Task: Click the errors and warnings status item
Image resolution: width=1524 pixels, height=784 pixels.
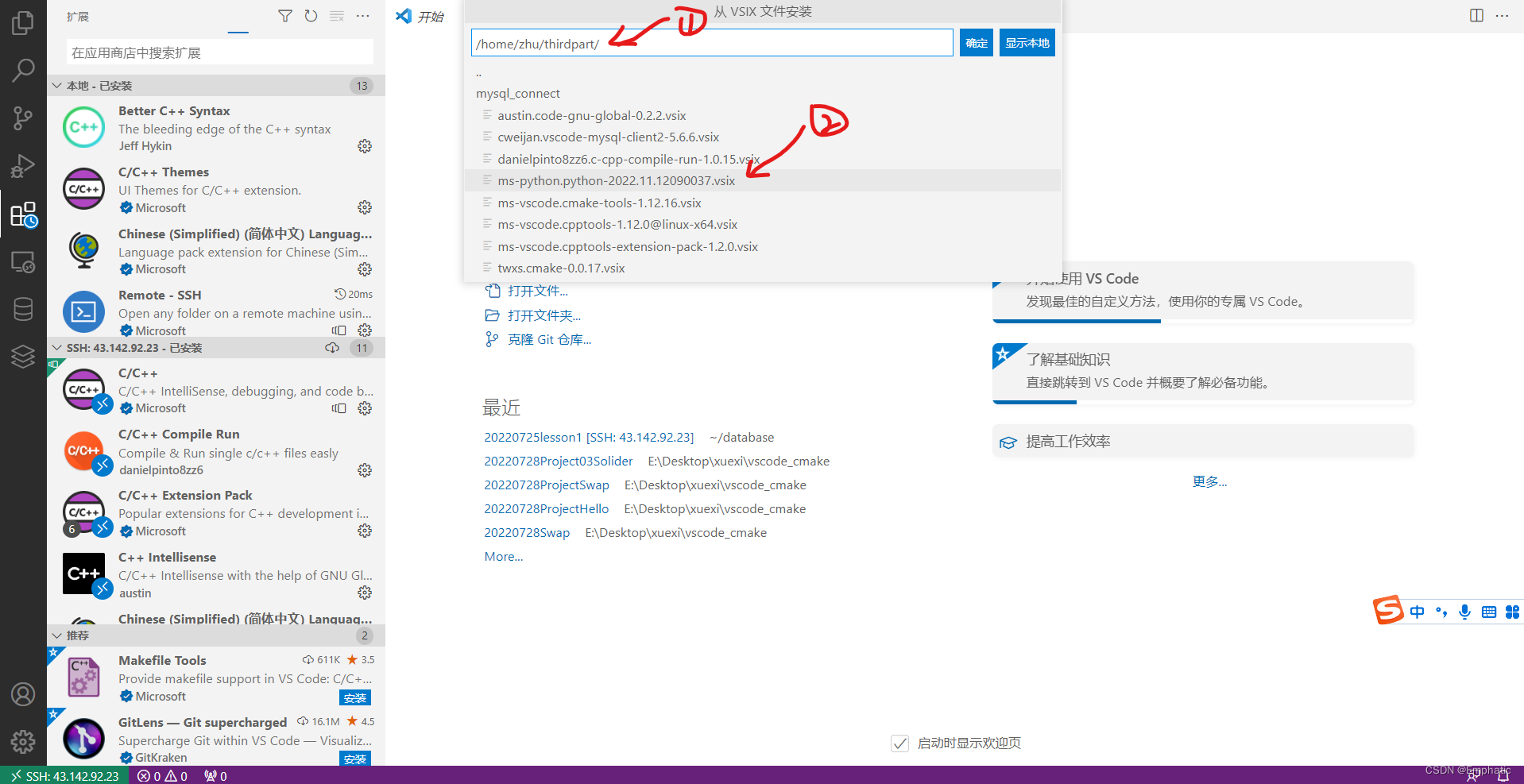Action: tap(162, 776)
